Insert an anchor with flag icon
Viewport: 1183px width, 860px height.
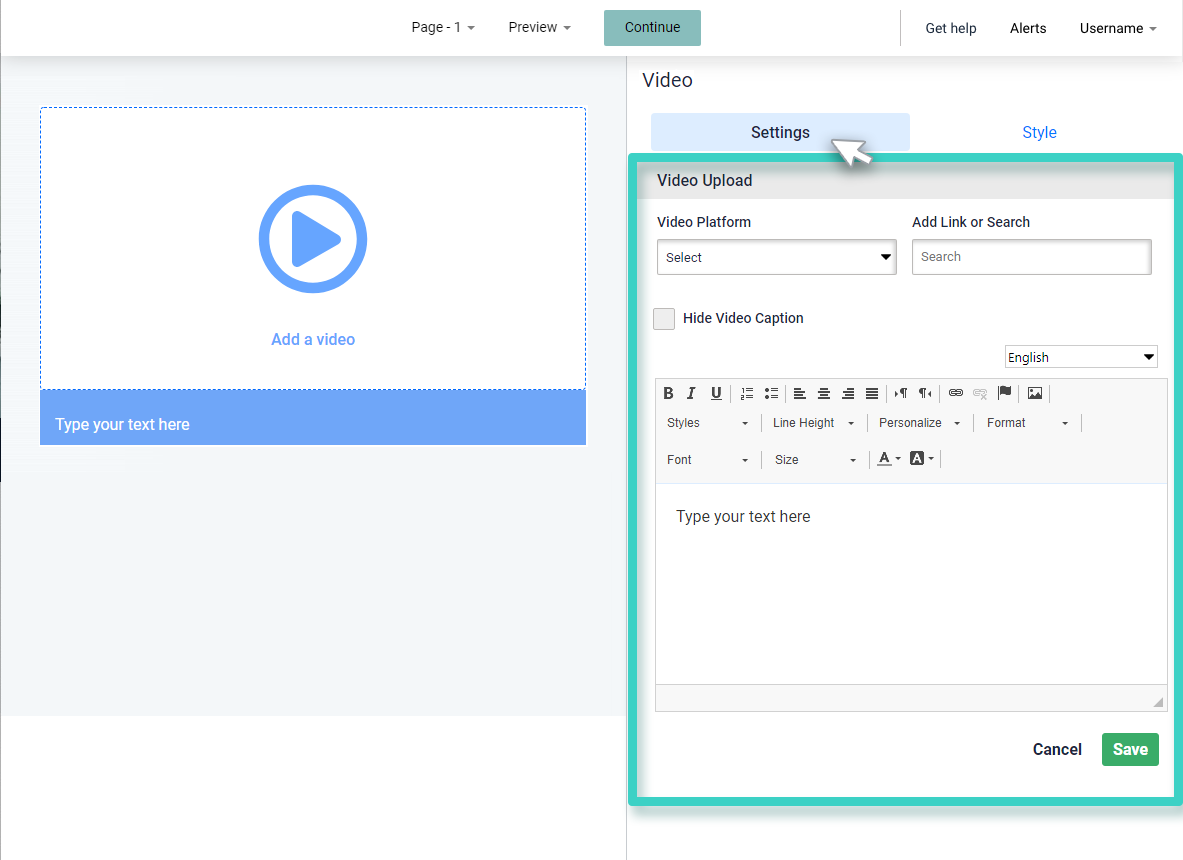(1004, 393)
